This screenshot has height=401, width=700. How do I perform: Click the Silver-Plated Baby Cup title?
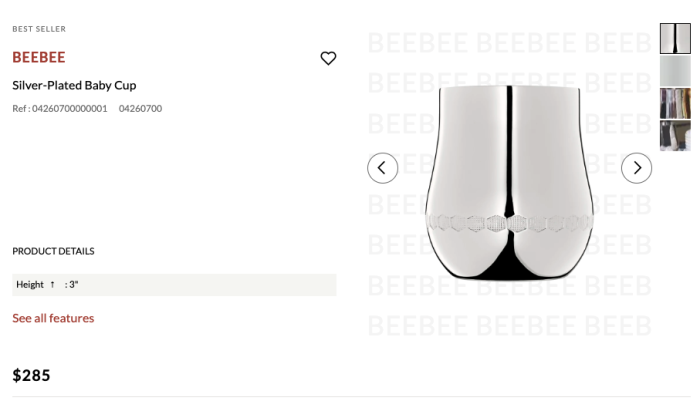[x=74, y=85]
